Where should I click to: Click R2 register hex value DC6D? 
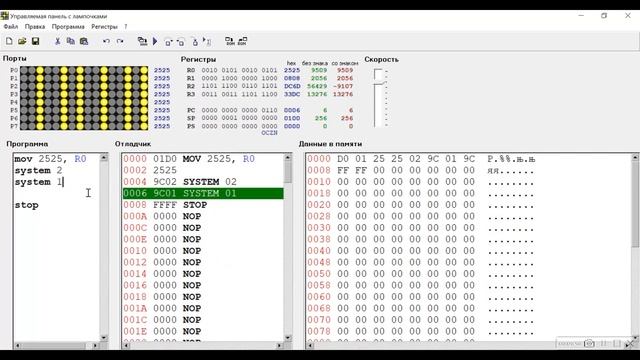292,86
